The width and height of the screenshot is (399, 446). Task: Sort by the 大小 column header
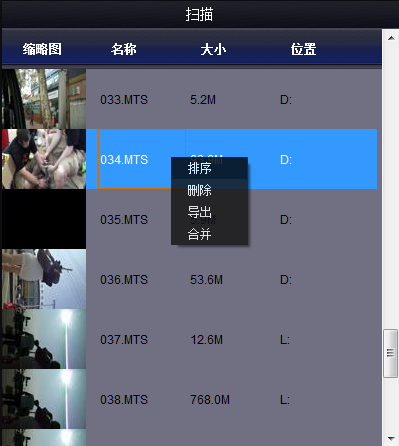(x=213, y=49)
